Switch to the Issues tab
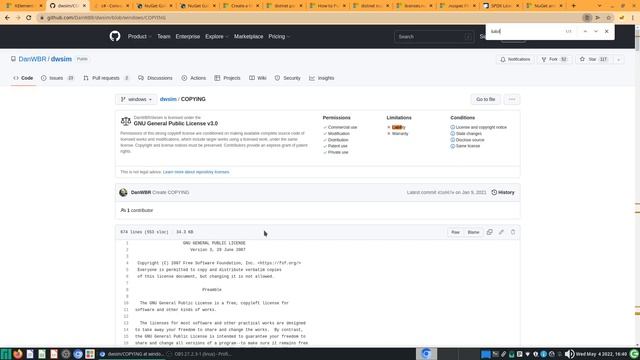640x360 pixels. (x=57, y=78)
